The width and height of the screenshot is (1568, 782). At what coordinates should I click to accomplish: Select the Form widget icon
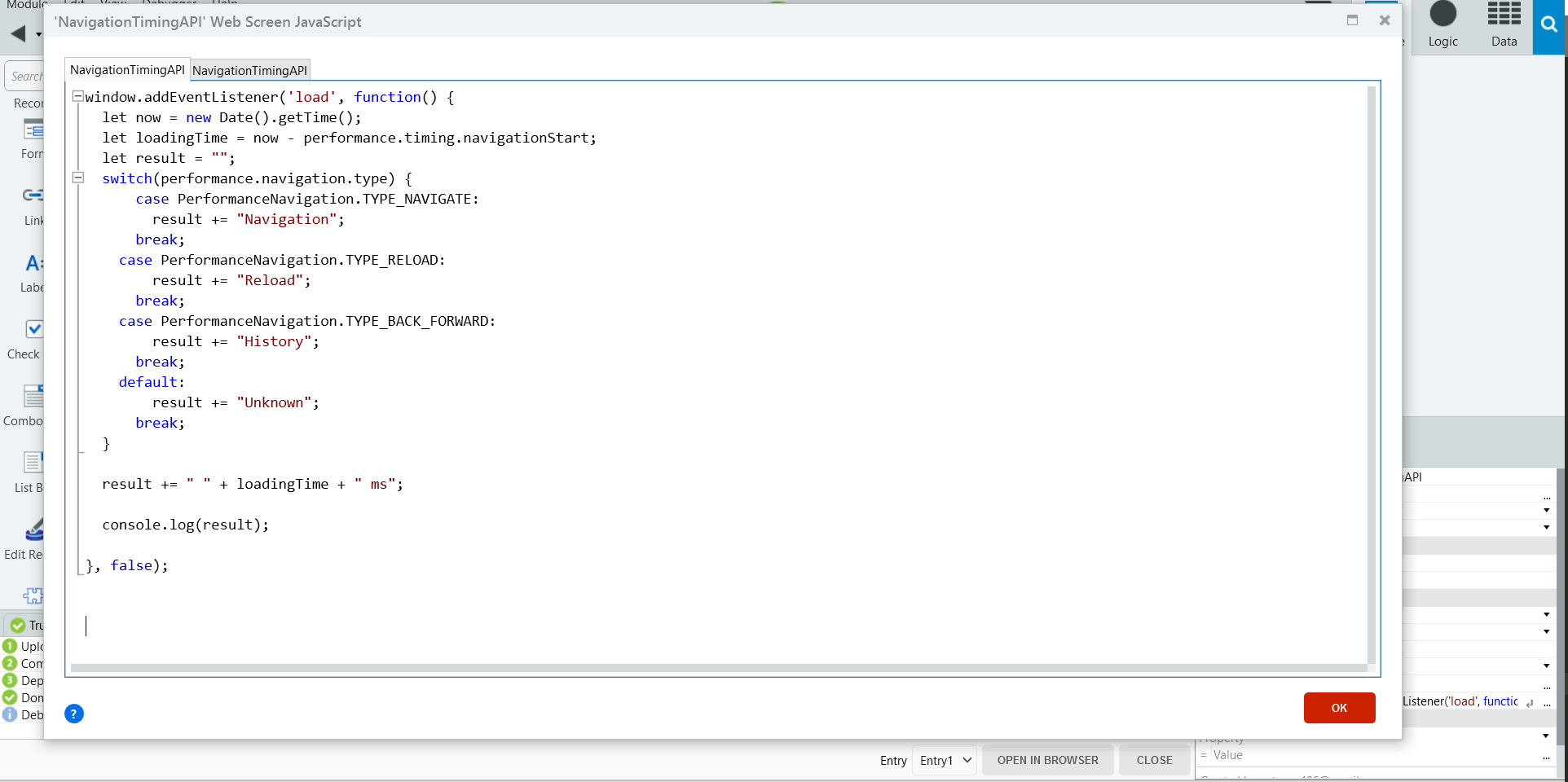33,130
